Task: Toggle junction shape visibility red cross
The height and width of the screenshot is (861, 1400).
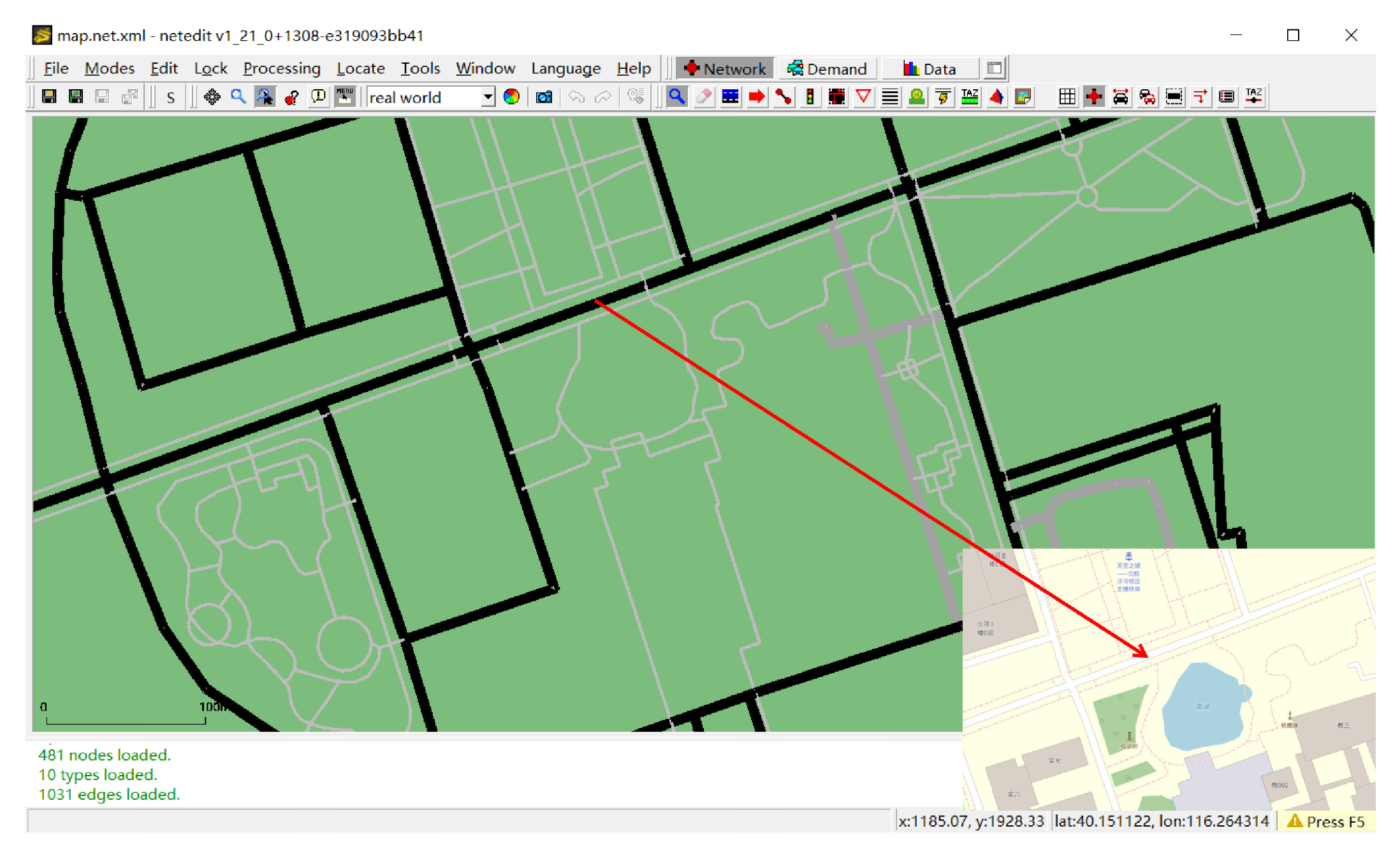Action: [x=1094, y=97]
